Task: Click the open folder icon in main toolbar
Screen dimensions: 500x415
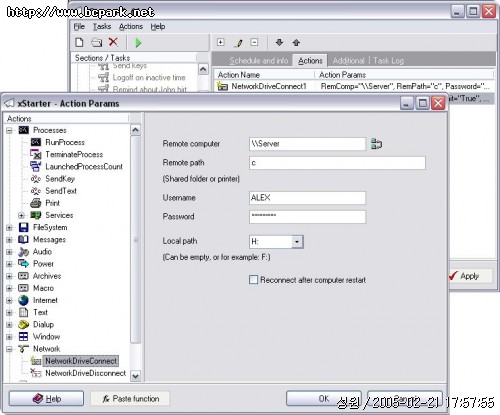Action: coord(97,43)
